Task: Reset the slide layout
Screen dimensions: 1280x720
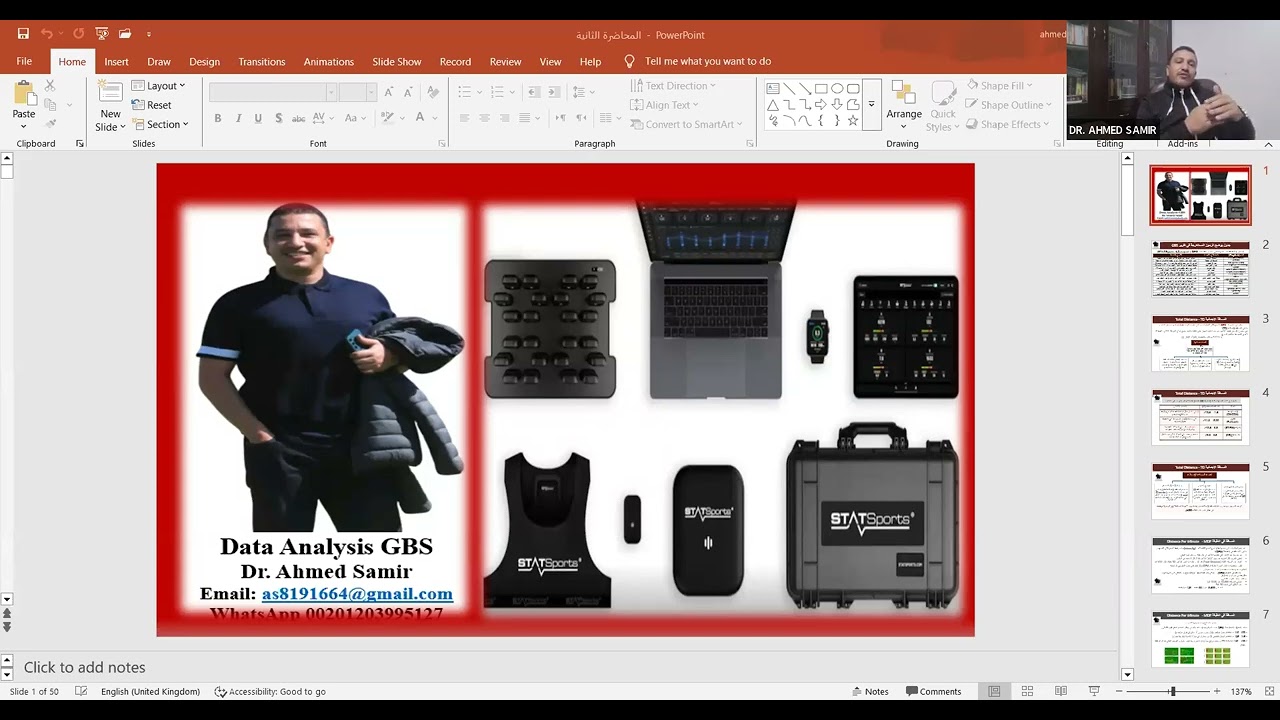Action: [152, 105]
